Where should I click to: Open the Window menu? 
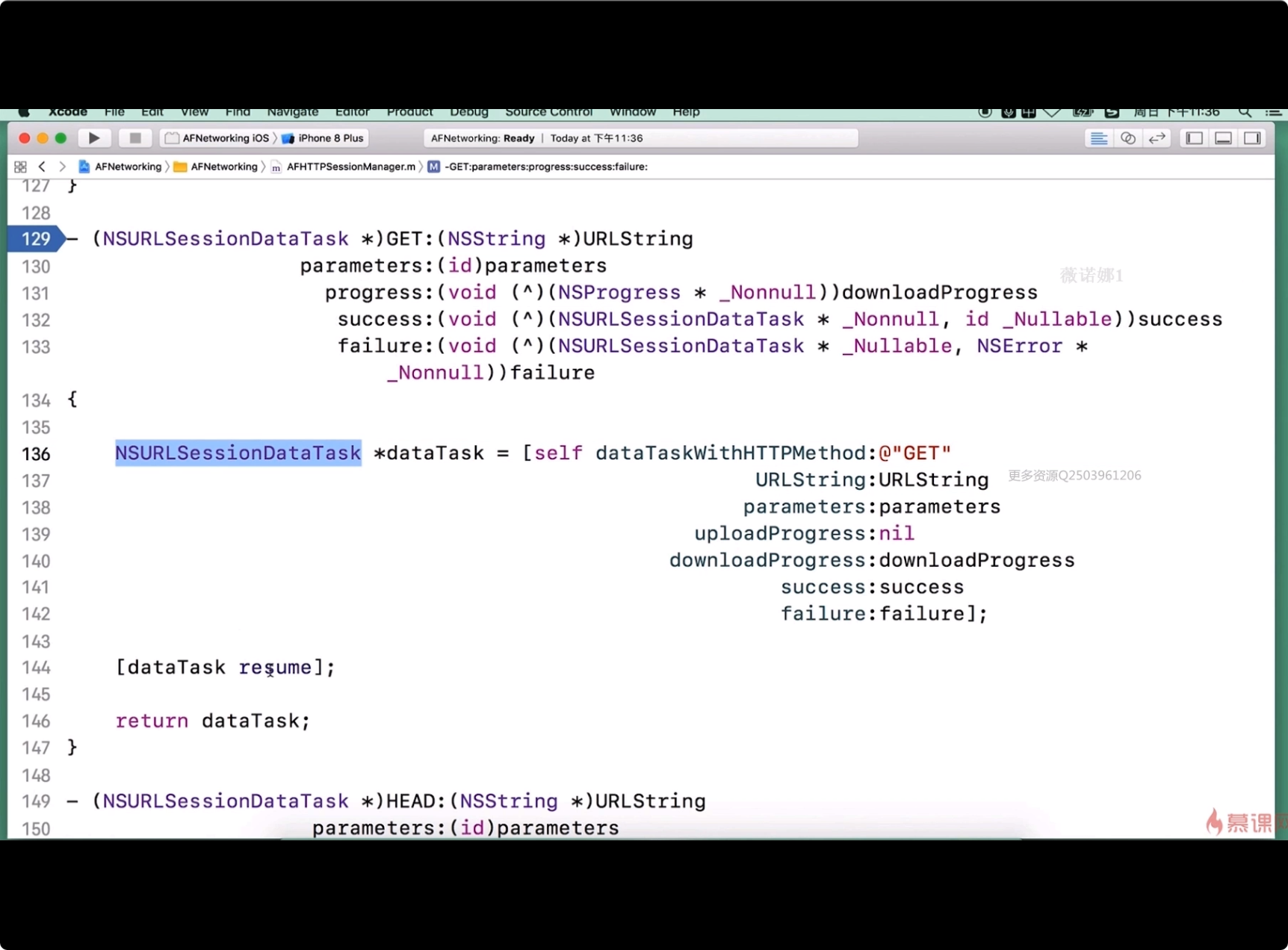tap(633, 112)
